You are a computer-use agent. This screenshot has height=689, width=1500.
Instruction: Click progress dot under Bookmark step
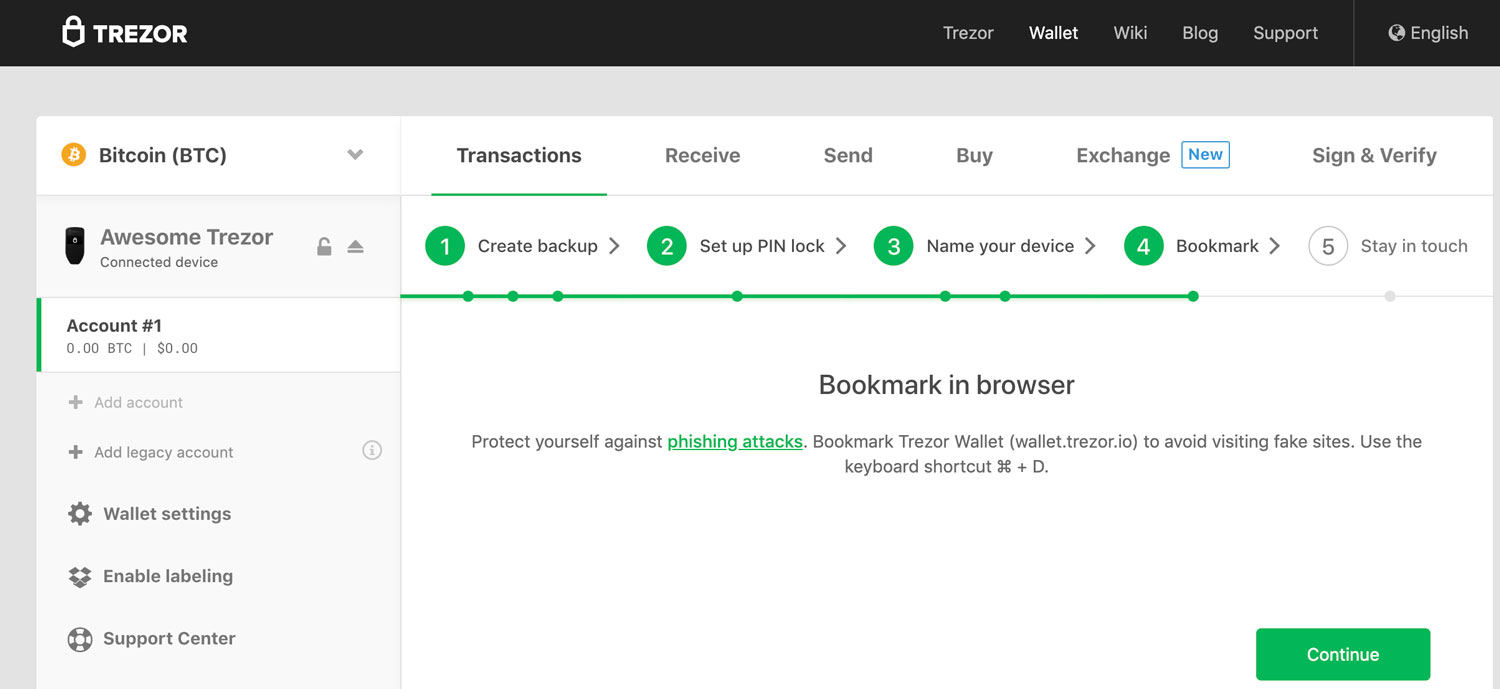pos(1193,296)
